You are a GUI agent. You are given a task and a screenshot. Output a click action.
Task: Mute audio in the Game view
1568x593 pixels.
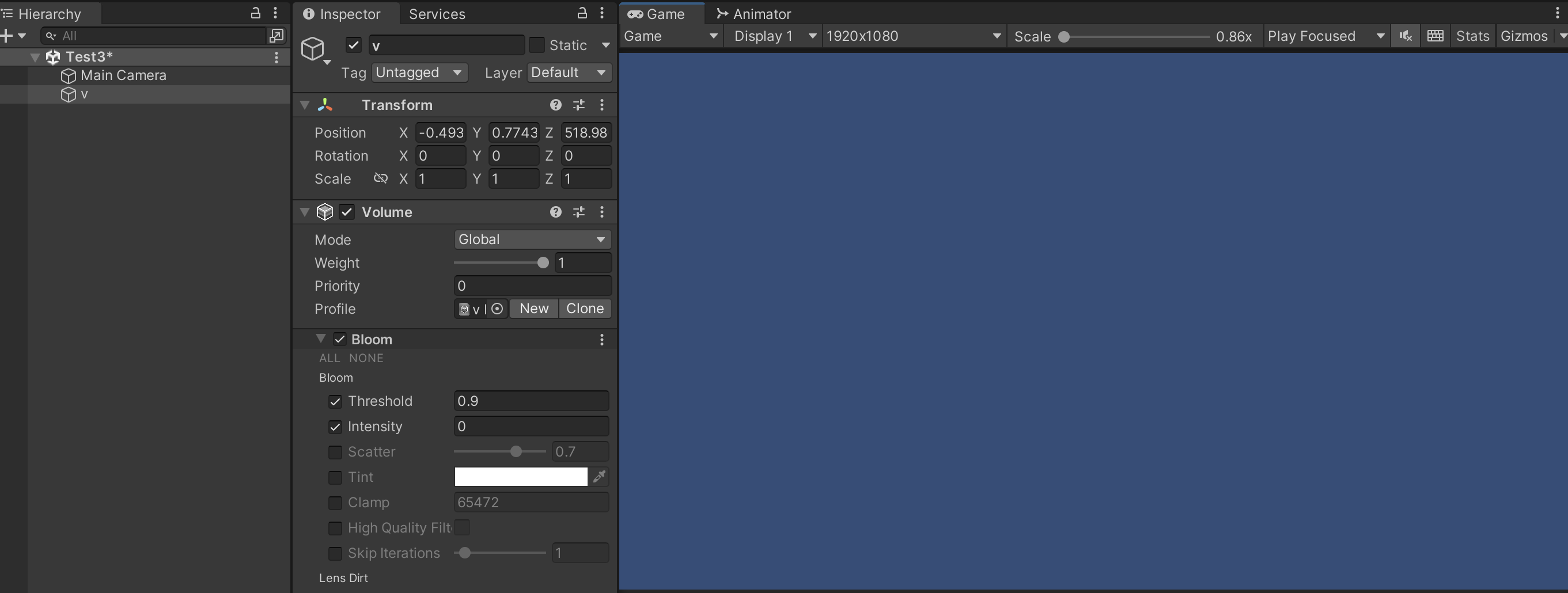(x=1406, y=36)
